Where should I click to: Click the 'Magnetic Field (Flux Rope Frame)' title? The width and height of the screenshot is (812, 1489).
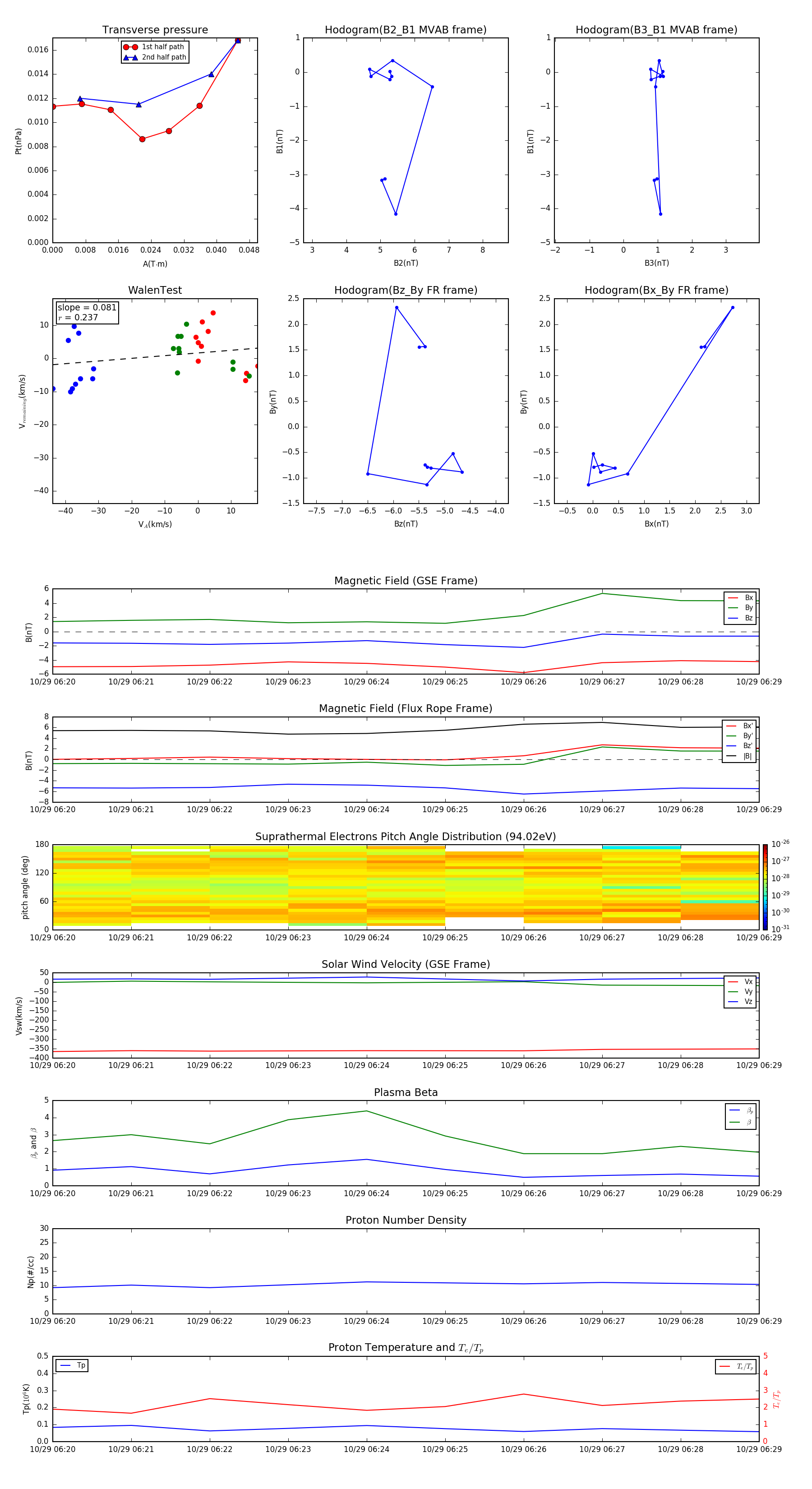pyautogui.click(x=406, y=709)
